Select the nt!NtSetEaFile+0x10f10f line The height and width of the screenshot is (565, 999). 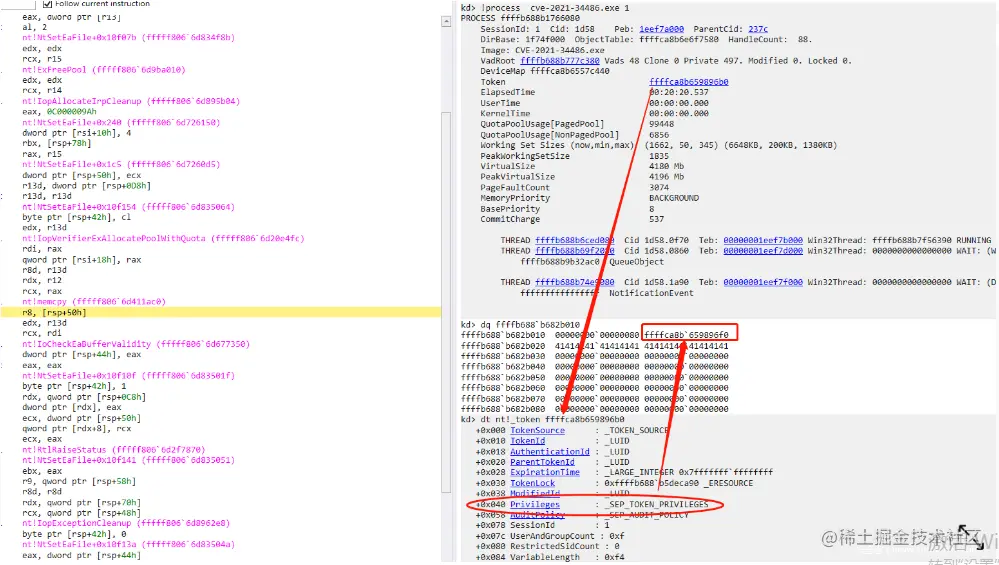(x=128, y=375)
